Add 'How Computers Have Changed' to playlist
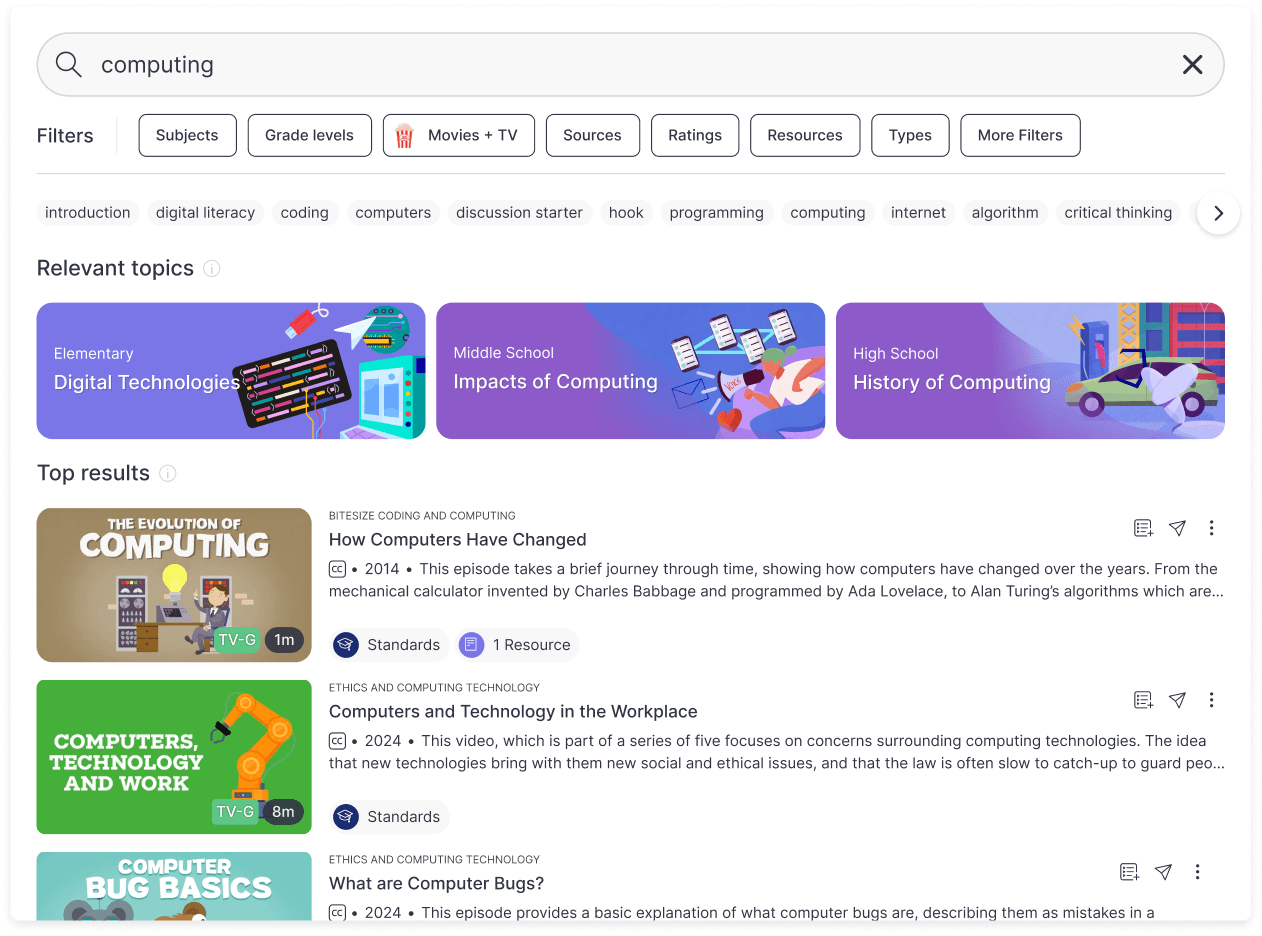Image resolution: width=1262 pixels, height=936 pixels. coord(1143,528)
